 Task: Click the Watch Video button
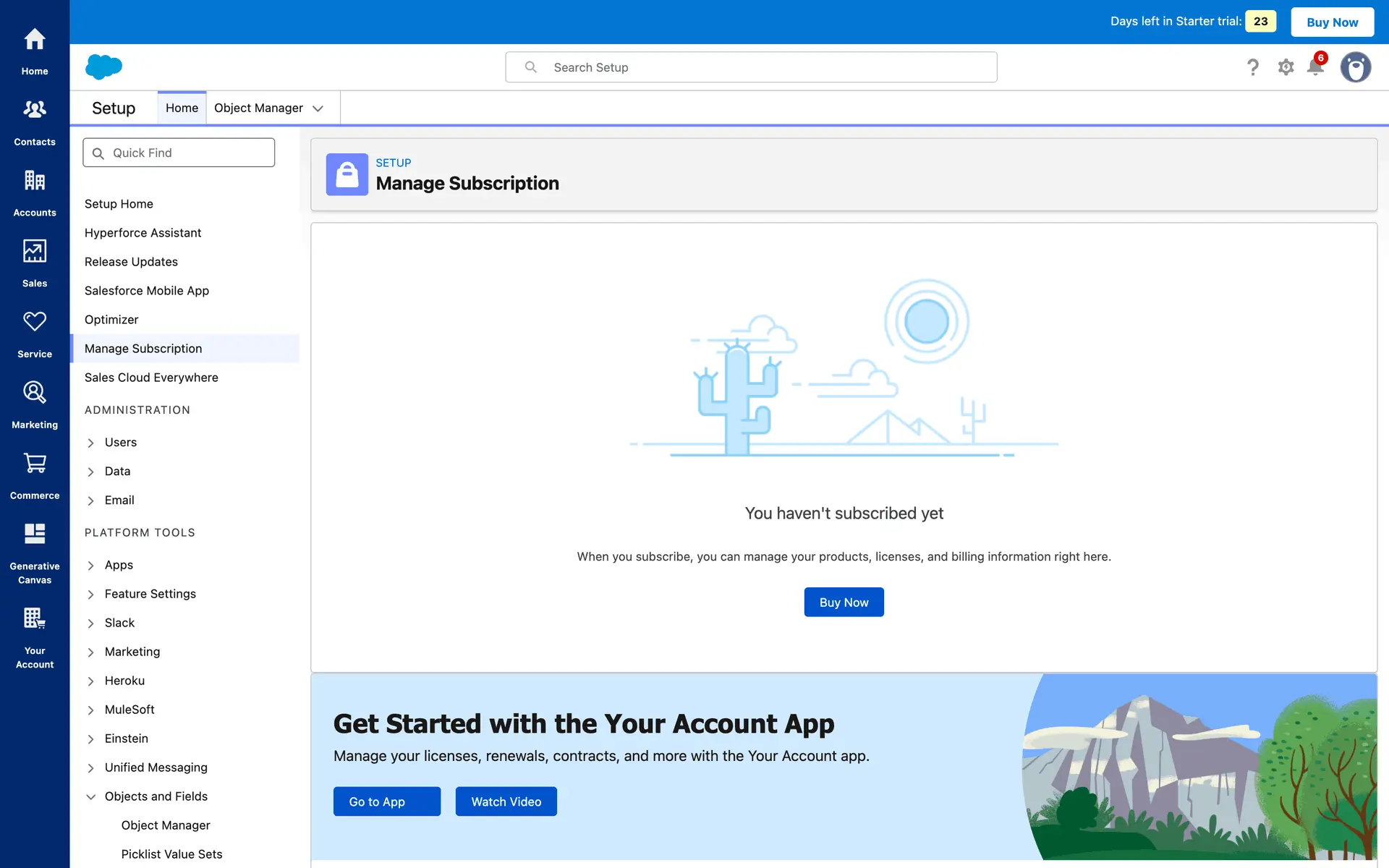506,801
